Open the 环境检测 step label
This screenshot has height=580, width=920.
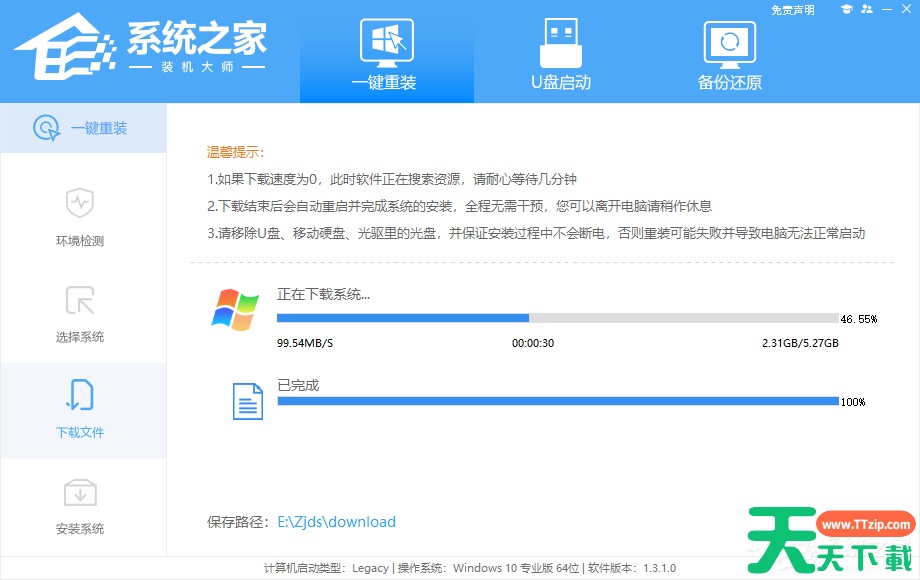80,241
